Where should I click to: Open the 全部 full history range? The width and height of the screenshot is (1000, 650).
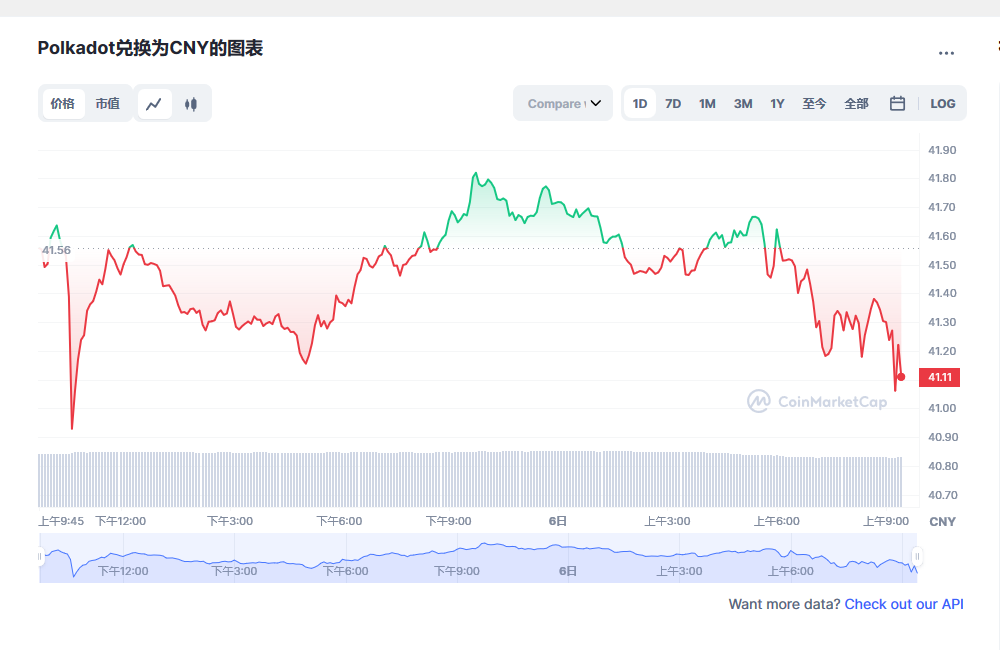point(856,103)
